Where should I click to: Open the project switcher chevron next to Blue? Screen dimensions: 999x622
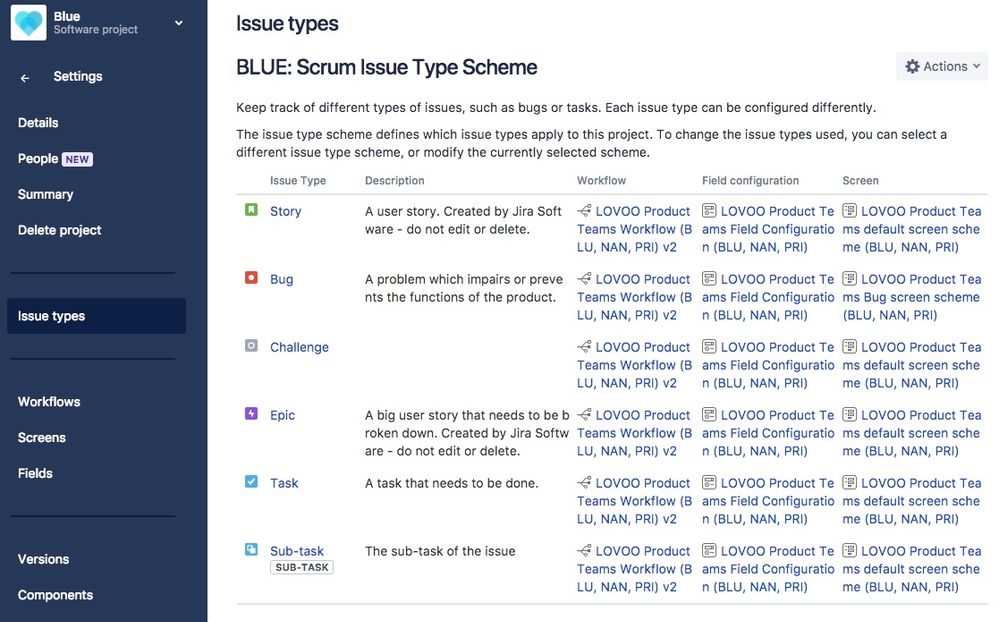pyautogui.click(x=179, y=23)
